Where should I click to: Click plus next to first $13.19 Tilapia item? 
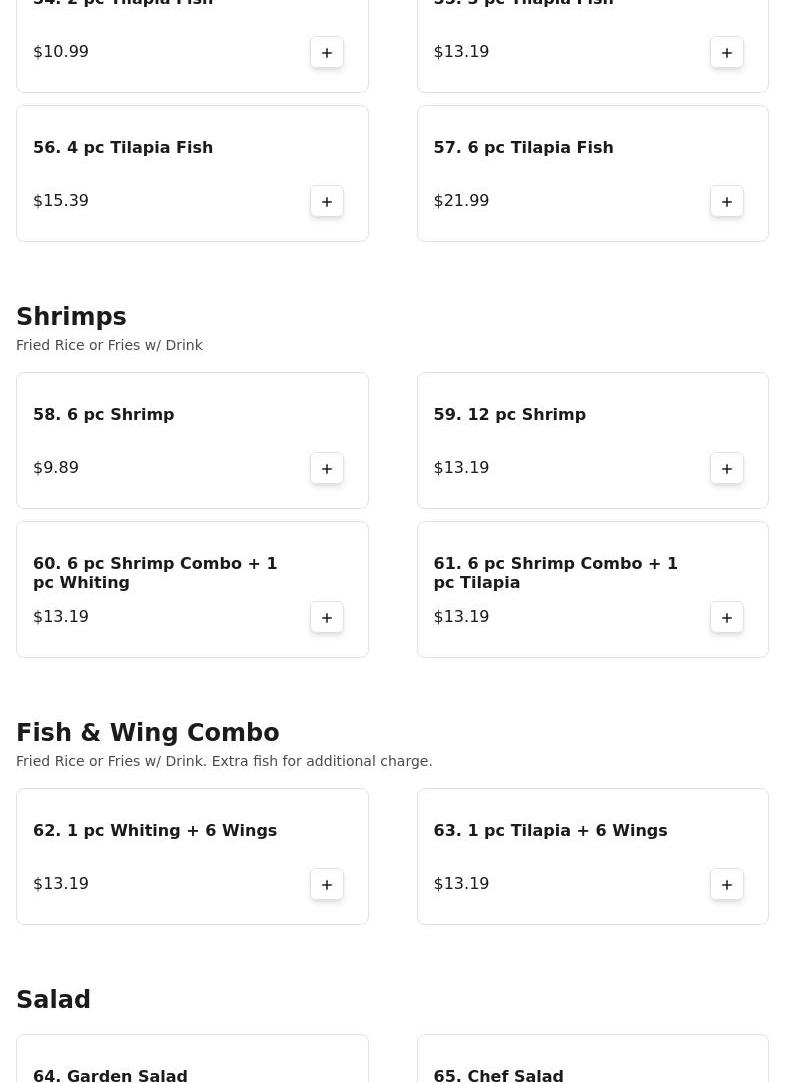tap(726, 52)
